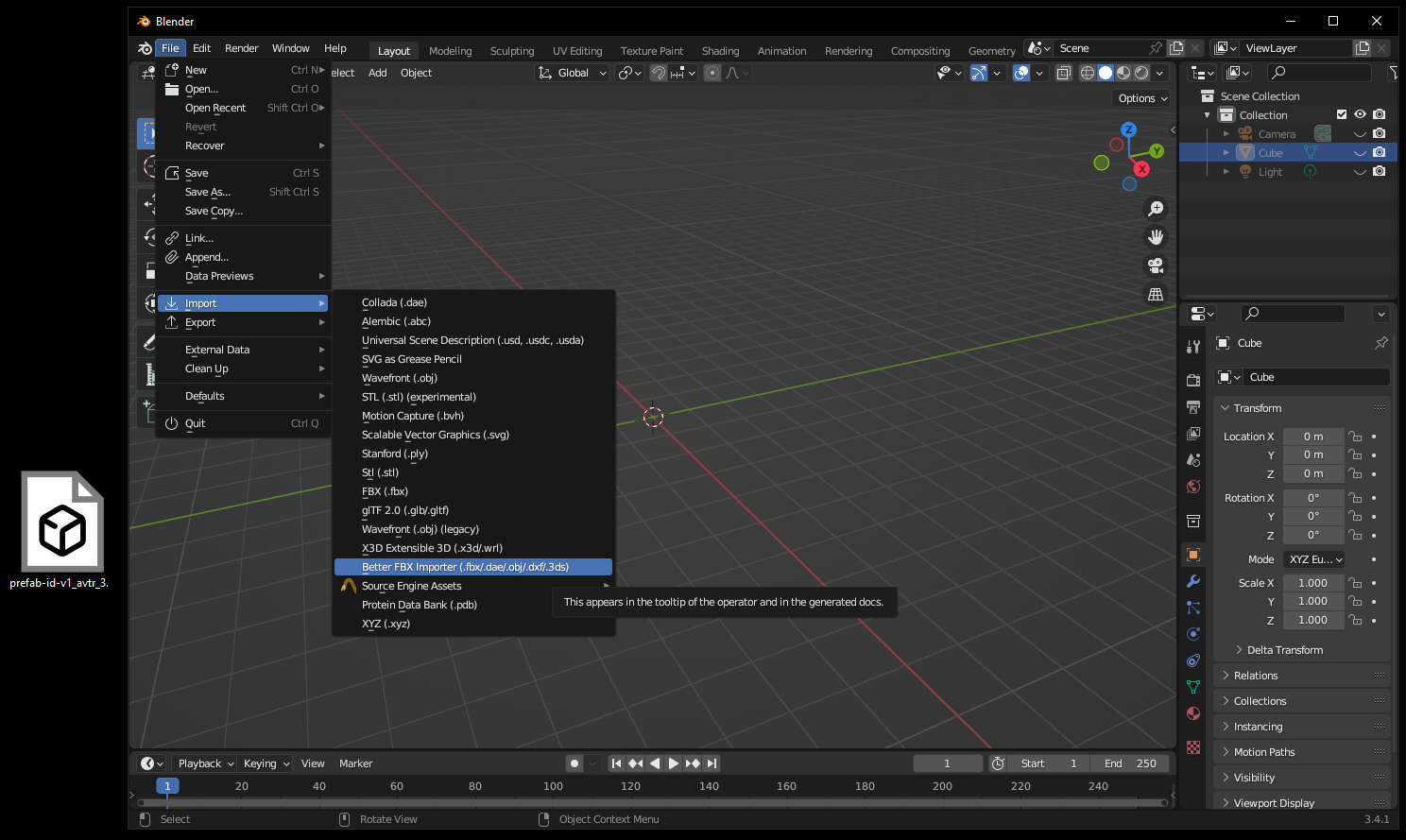Open the Modifier properties wrench tab

point(1193,581)
